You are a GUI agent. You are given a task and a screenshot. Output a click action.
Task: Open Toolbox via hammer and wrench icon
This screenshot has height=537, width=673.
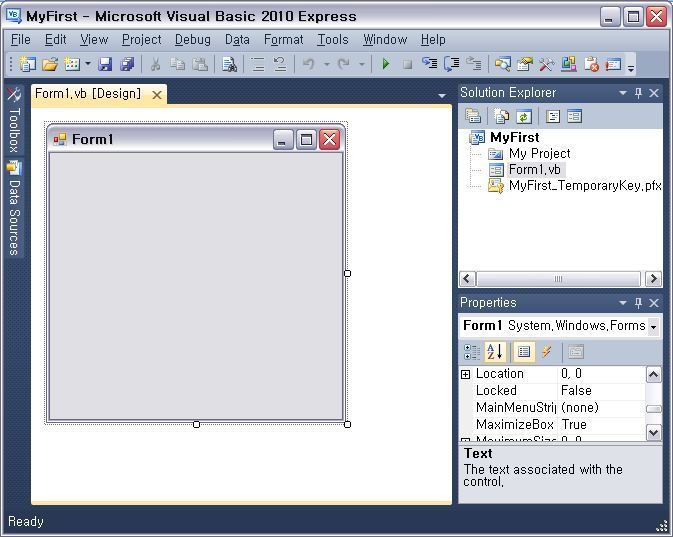pos(546,64)
